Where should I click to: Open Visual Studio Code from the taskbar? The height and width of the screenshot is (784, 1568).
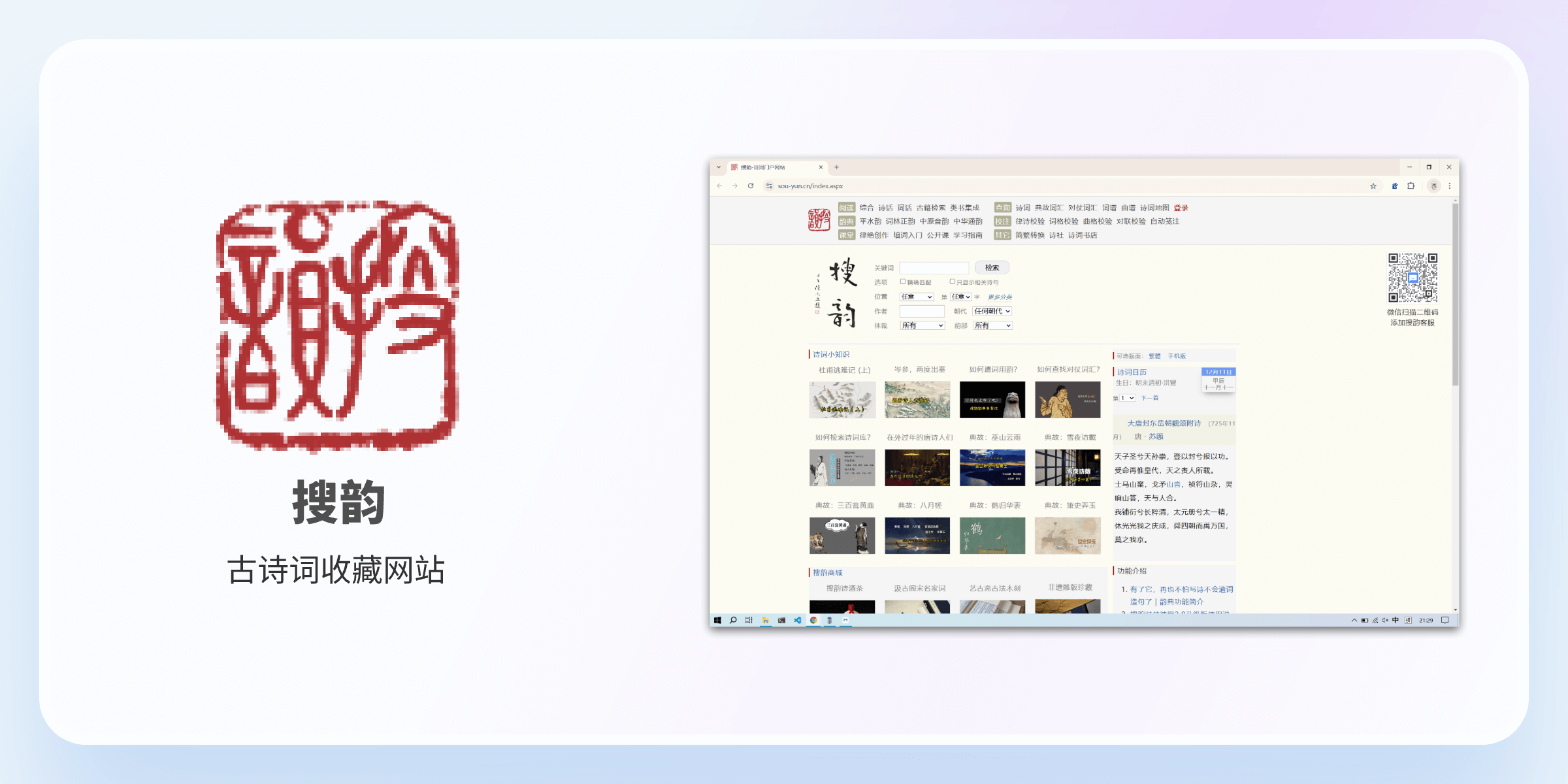798,620
